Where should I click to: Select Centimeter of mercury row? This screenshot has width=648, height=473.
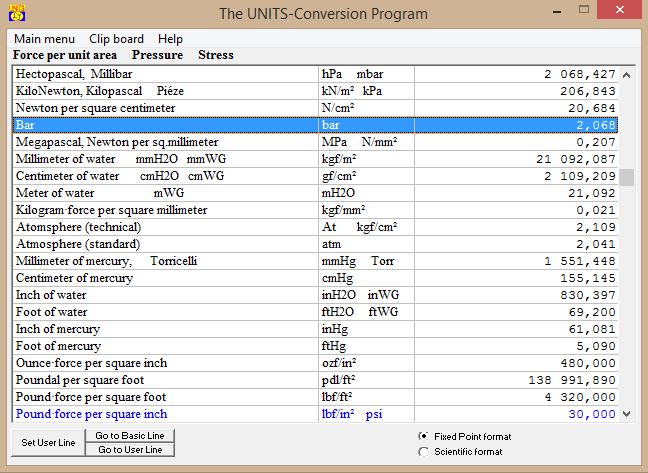click(315, 278)
